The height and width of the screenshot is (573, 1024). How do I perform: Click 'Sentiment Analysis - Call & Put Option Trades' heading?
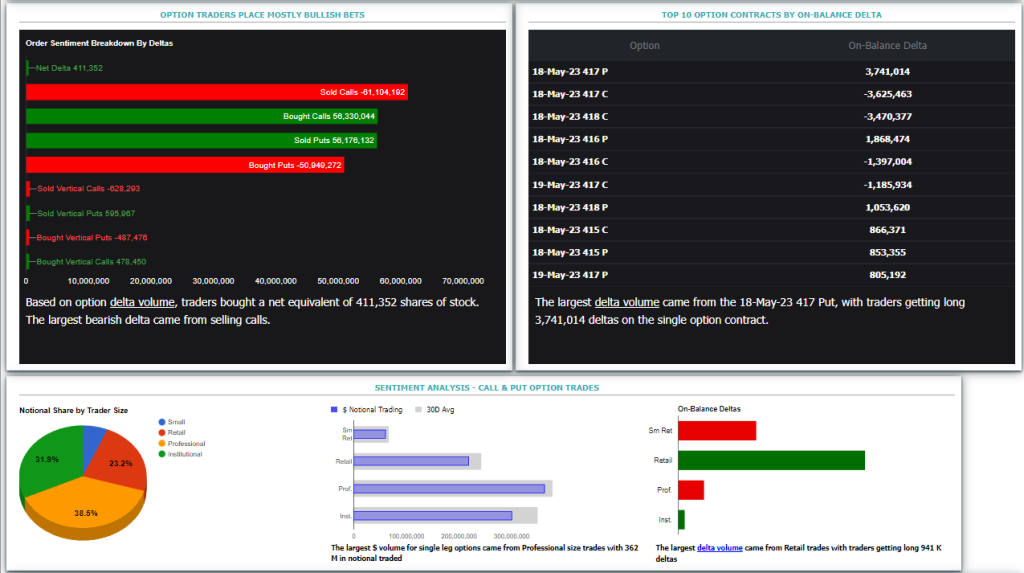pos(487,387)
